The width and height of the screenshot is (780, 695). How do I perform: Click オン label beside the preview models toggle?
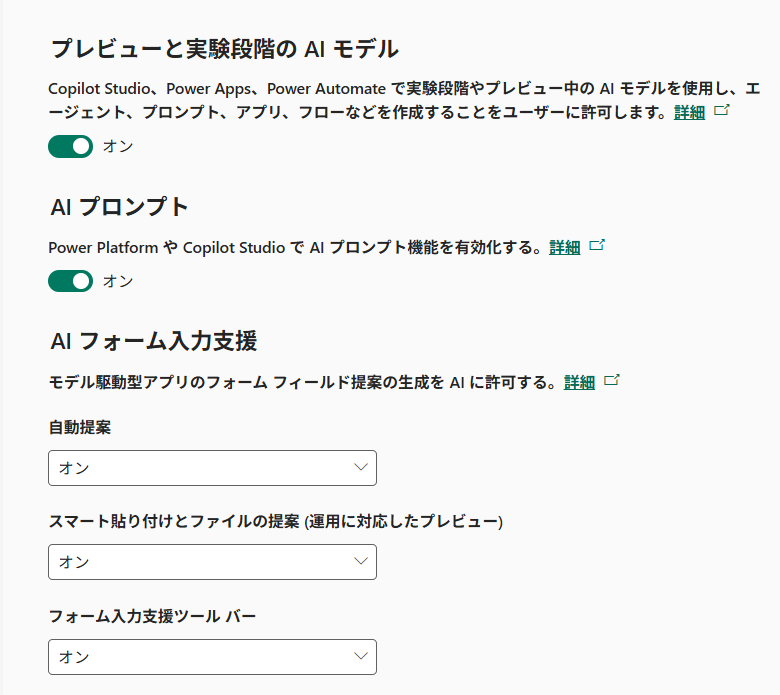tap(118, 146)
